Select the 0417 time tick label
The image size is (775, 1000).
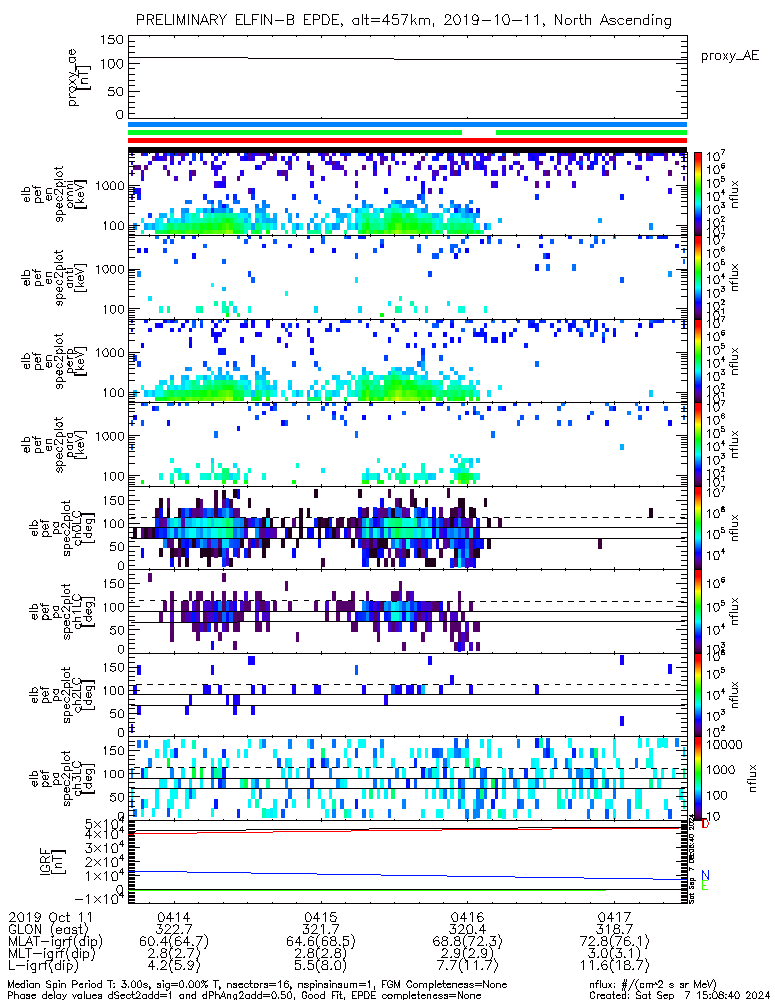click(612, 916)
